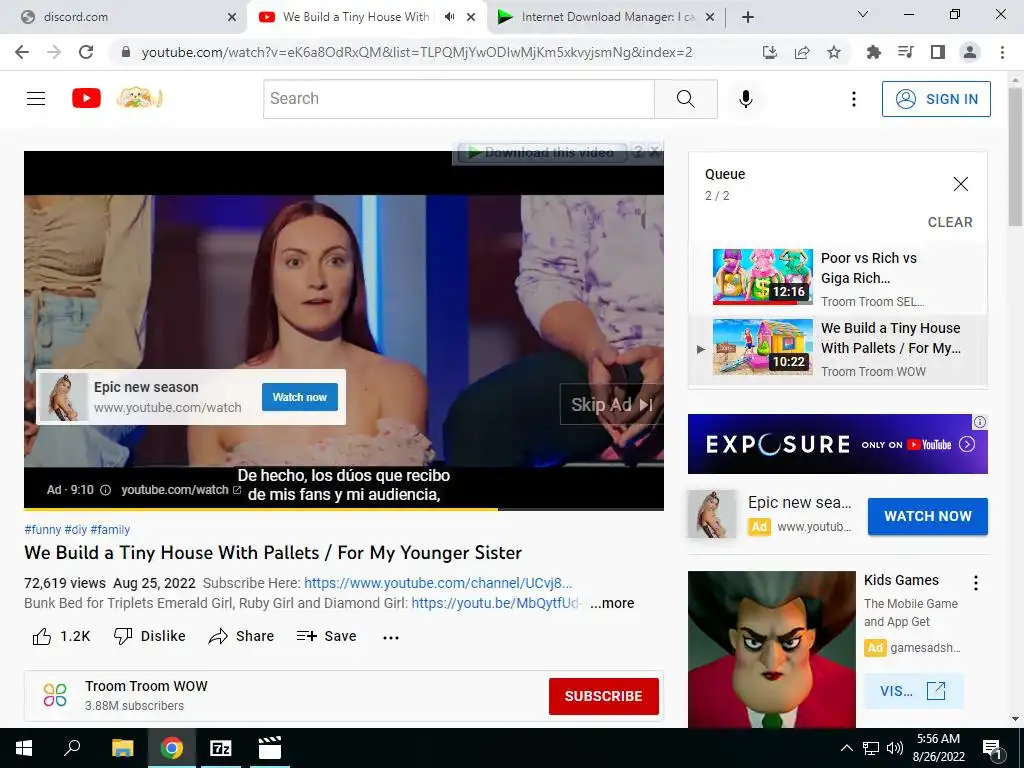The width and height of the screenshot is (1024, 768).
Task: Click EXPOSURE banner info icon
Action: [x=980, y=422]
